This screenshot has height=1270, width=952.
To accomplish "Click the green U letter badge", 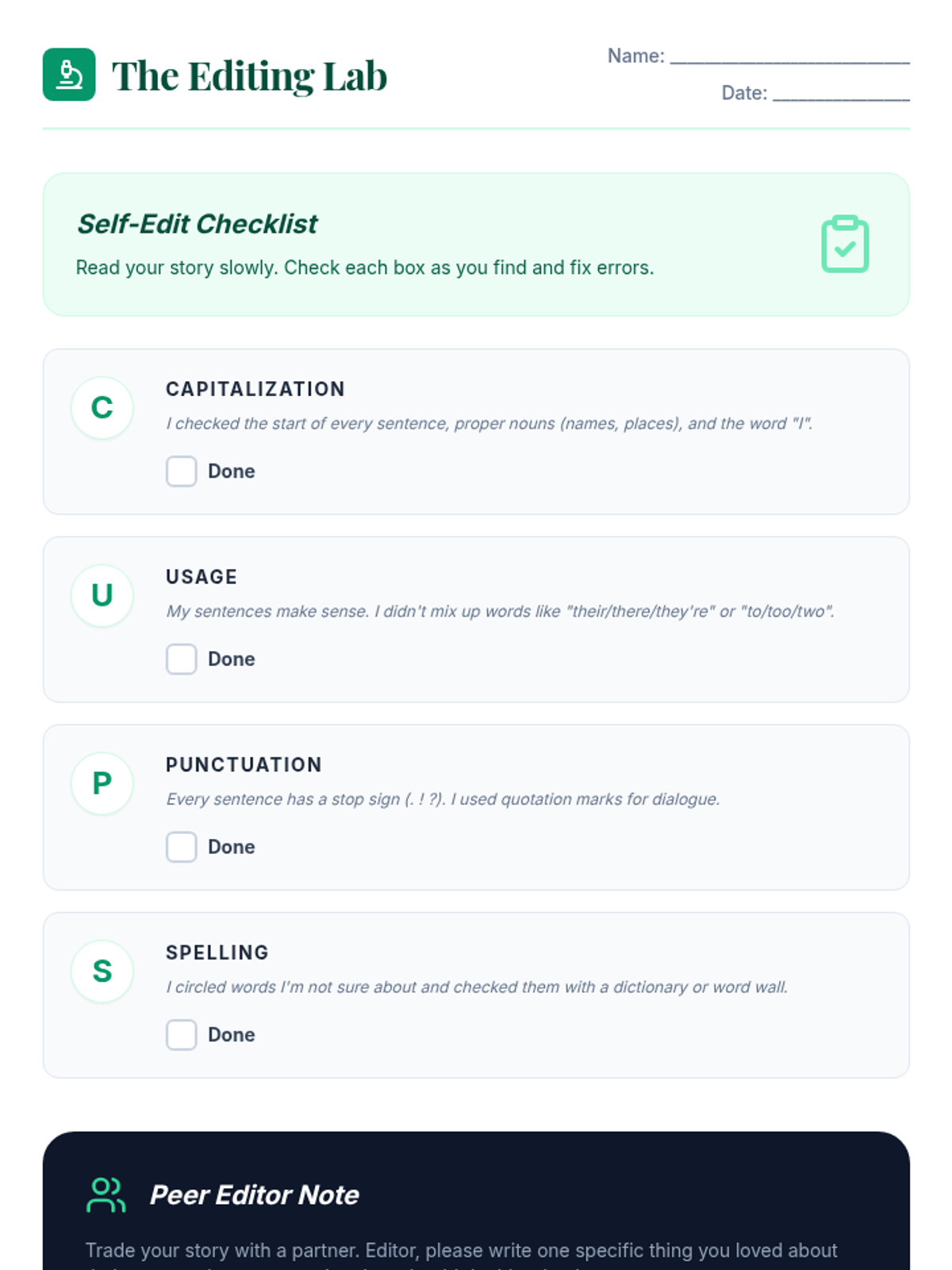I will (x=102, y=595).
